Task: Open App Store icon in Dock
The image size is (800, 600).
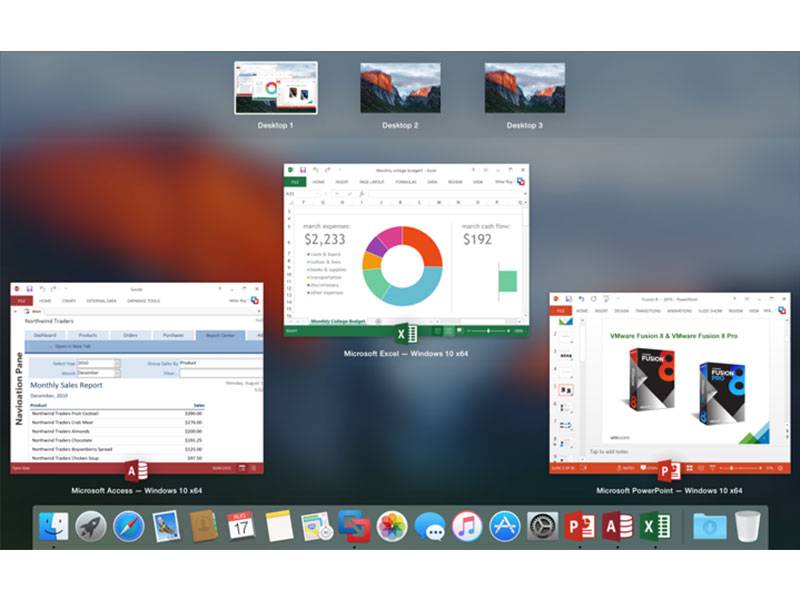Action: coord(505,526)
